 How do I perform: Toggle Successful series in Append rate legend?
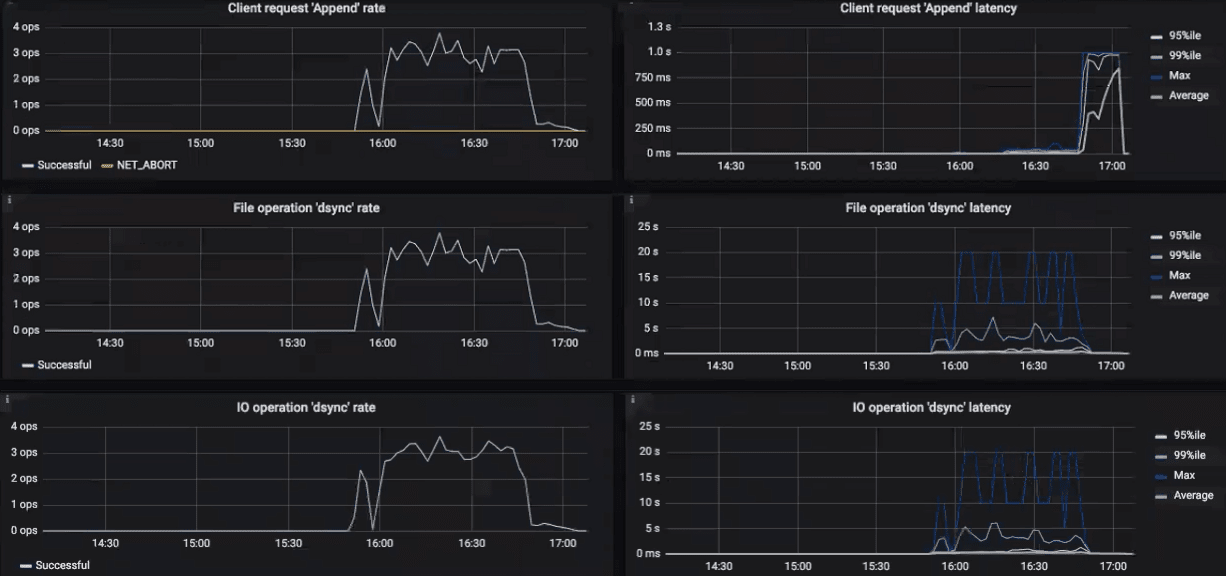click(x=64, y=165)
